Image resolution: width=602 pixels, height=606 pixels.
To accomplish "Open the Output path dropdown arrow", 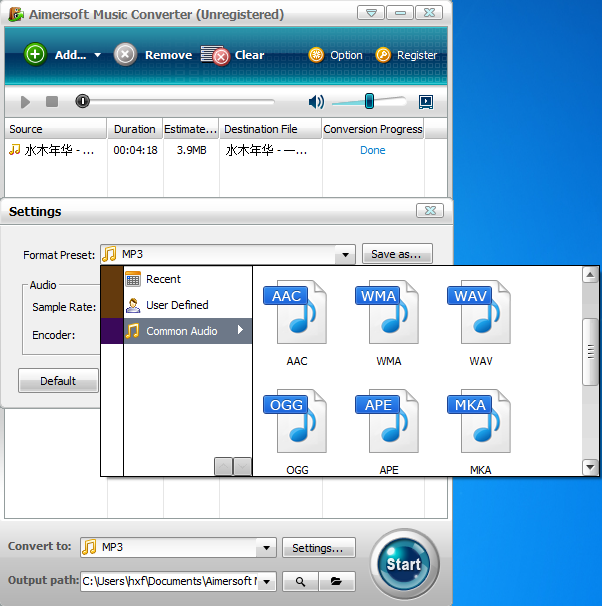I will [267, 581].
